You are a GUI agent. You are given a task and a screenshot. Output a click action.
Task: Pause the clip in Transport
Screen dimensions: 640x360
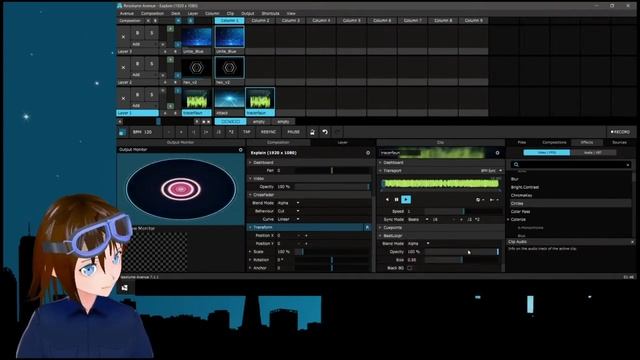(x=396, y=200)
